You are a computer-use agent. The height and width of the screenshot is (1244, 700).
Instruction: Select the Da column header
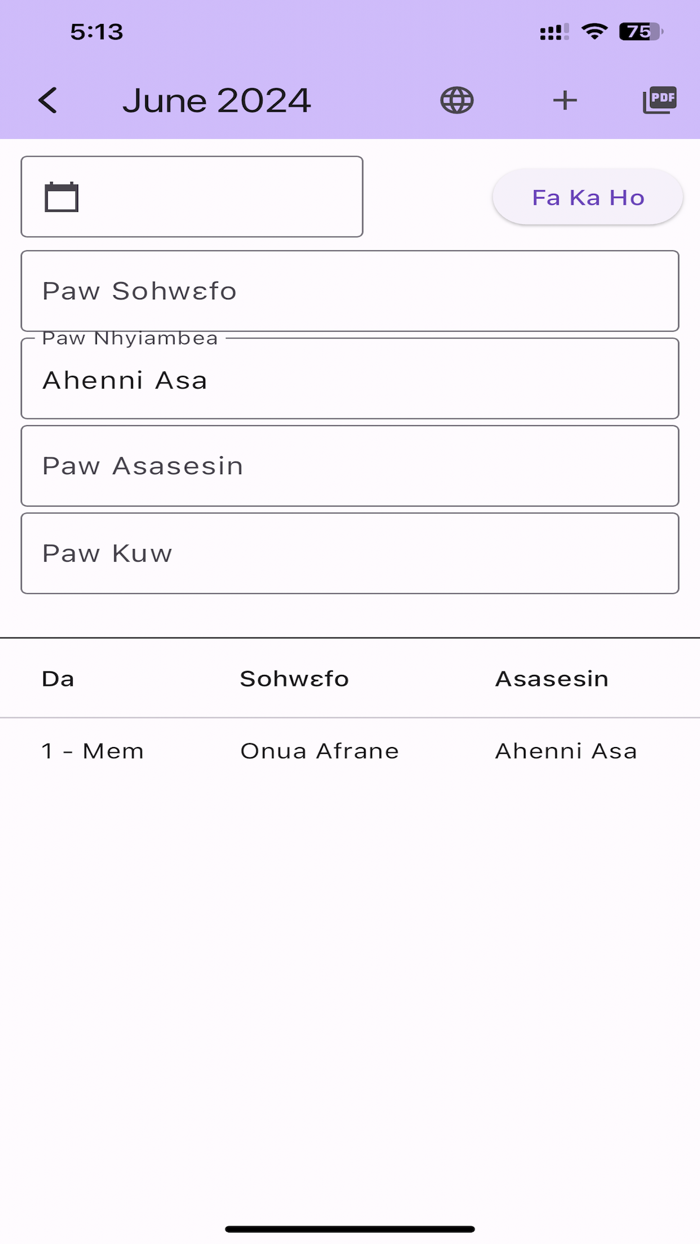(x=58, y=678)
